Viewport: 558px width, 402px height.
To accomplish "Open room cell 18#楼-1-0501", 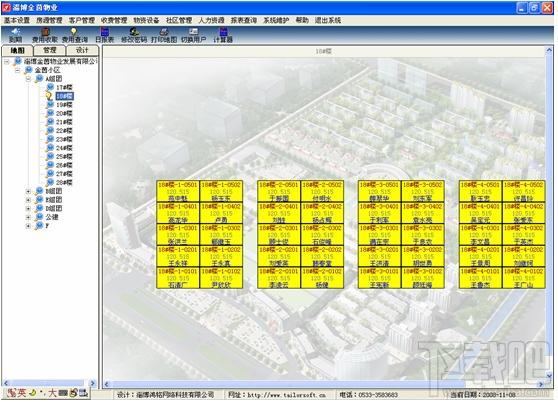I will point(178,191).
